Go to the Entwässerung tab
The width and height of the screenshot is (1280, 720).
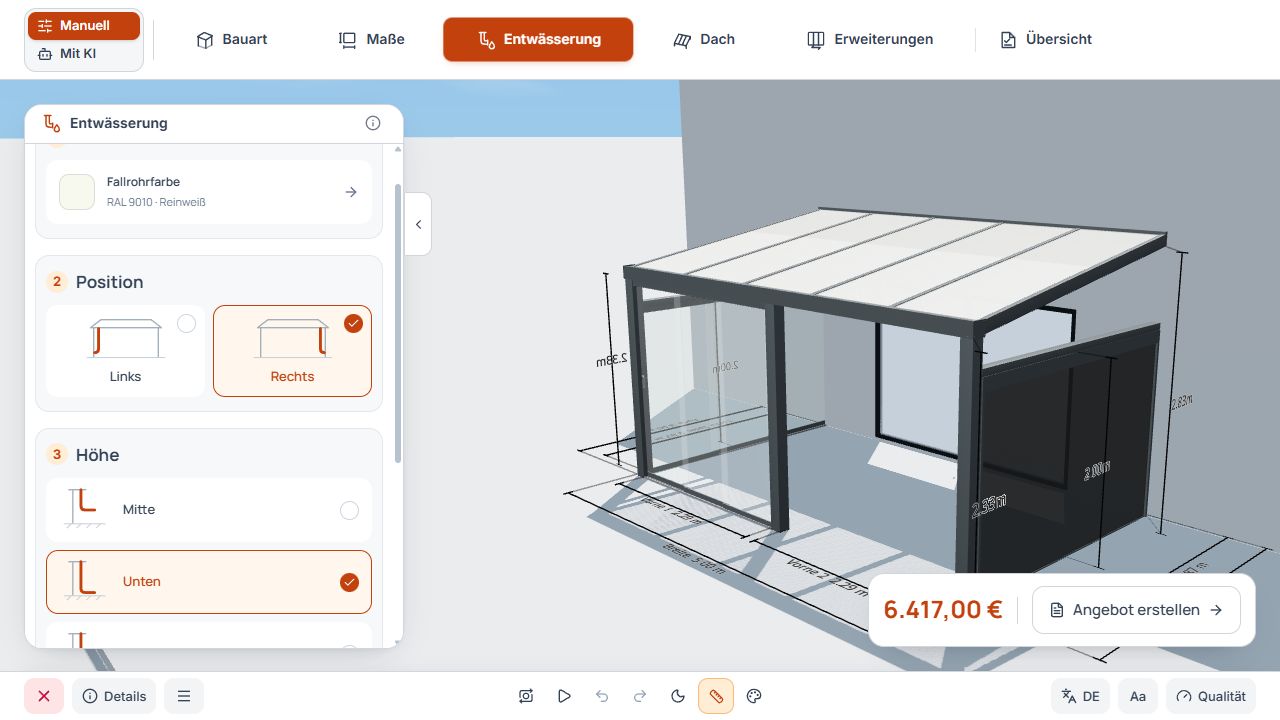(538, 39)
